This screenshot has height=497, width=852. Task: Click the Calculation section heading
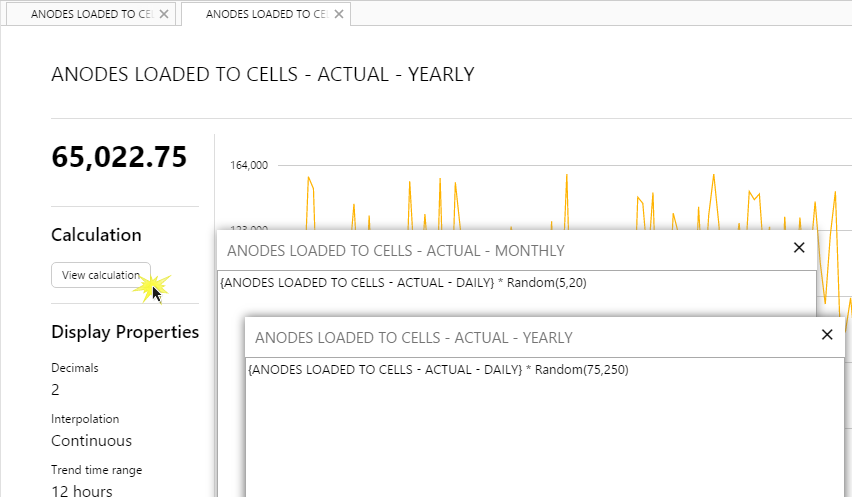(96, 235)
